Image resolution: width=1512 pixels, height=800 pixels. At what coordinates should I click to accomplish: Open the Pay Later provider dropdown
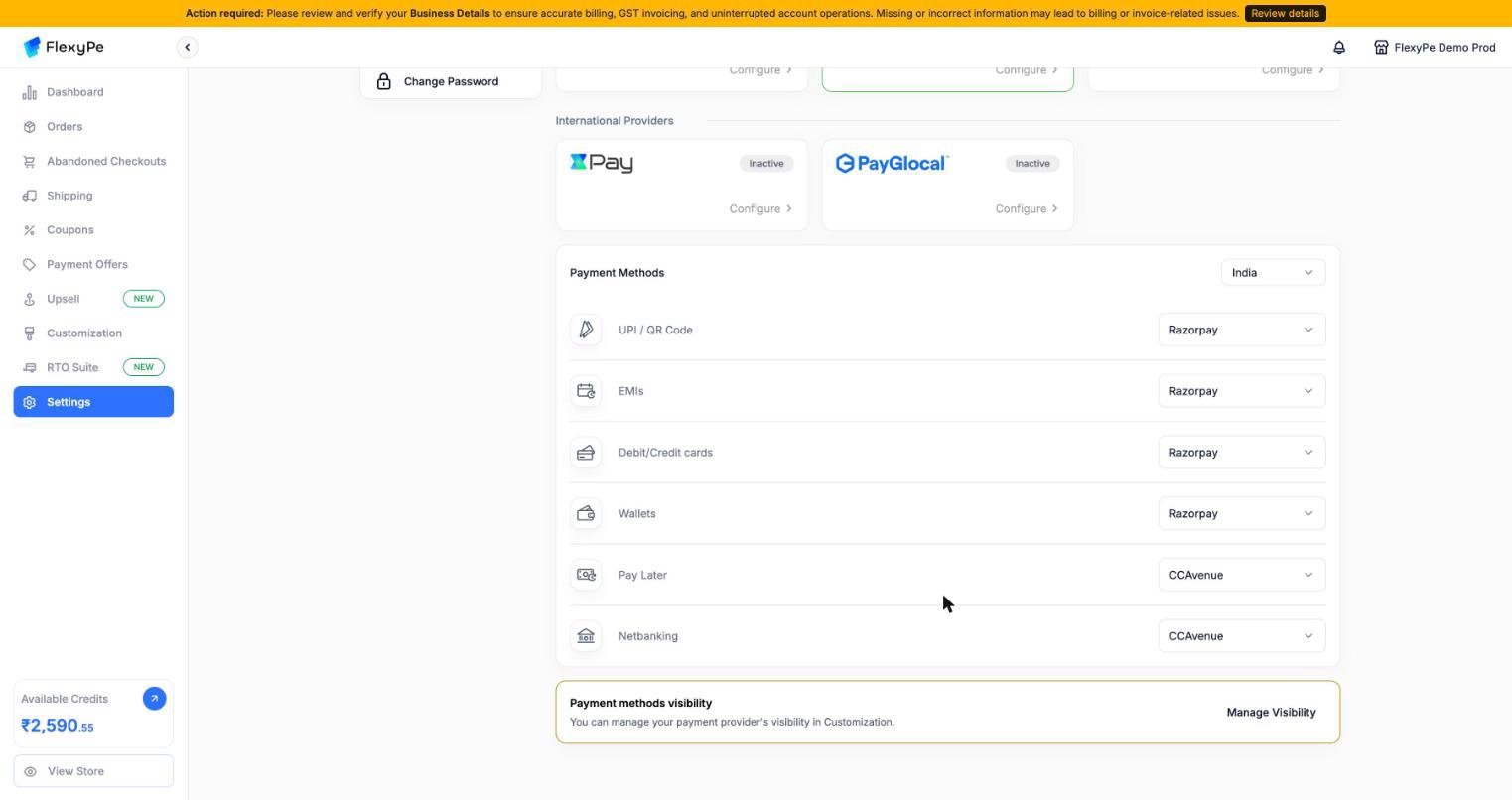1241,575
